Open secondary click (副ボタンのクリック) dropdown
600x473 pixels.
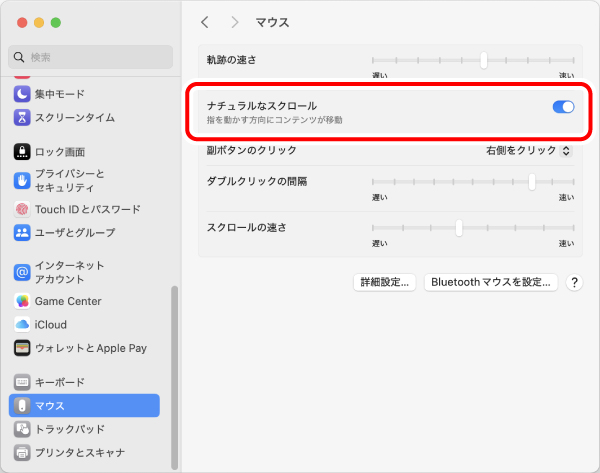click(x=528, y=150)
